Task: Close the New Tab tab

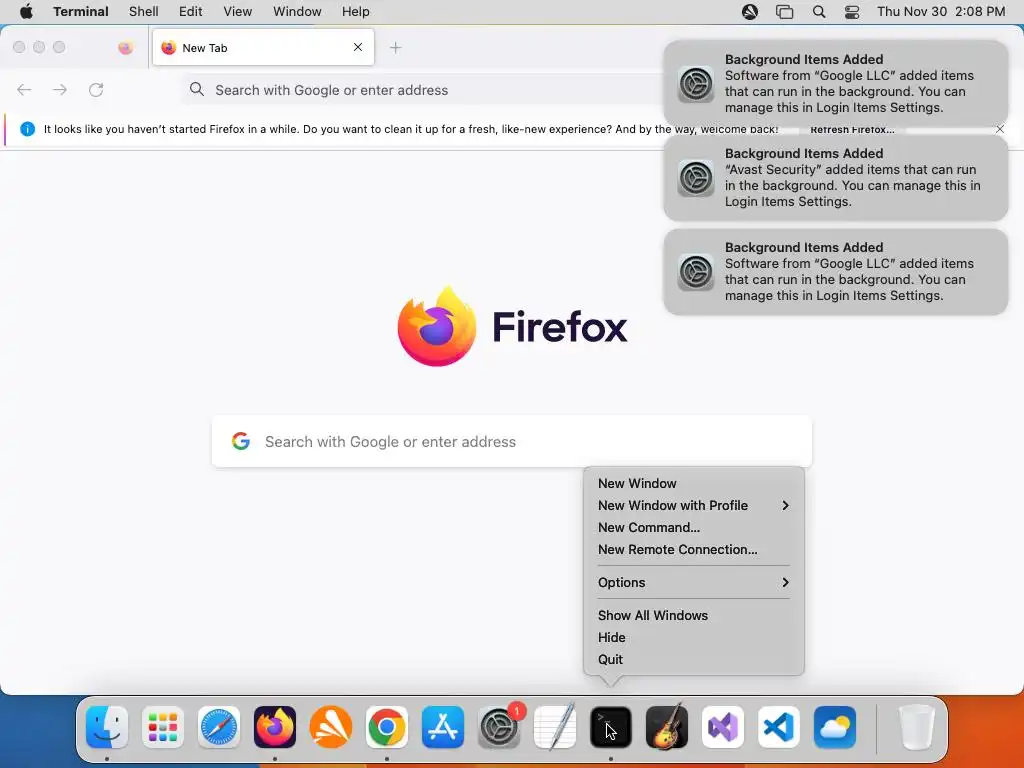Action: (x=358, y=47)
